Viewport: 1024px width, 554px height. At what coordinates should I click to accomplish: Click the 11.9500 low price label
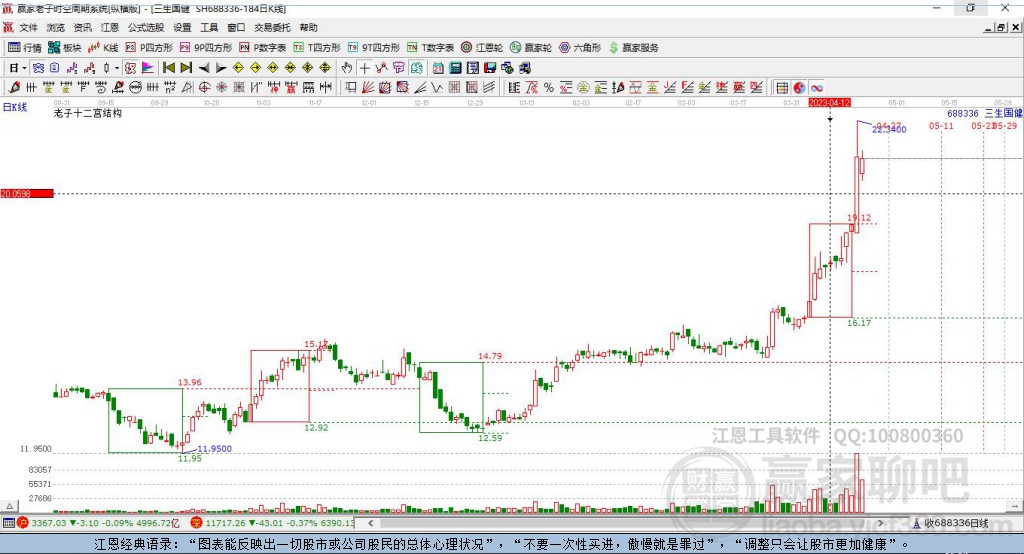coord(214,449)
